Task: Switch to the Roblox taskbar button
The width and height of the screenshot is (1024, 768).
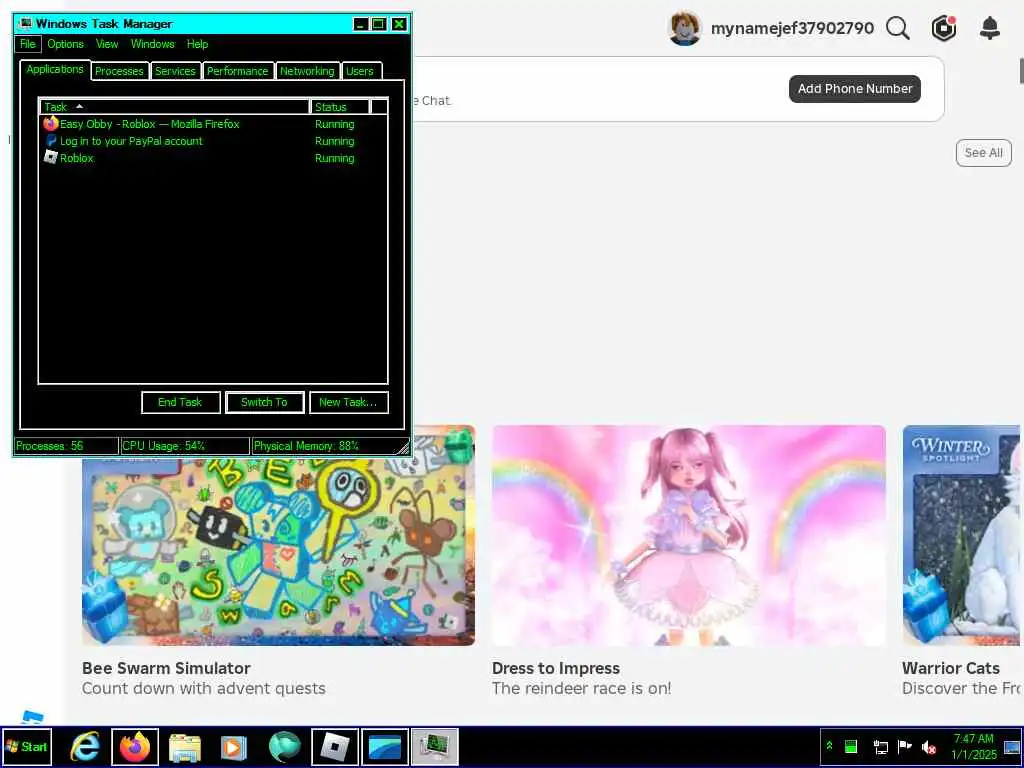Action: (x=334, y=746)
